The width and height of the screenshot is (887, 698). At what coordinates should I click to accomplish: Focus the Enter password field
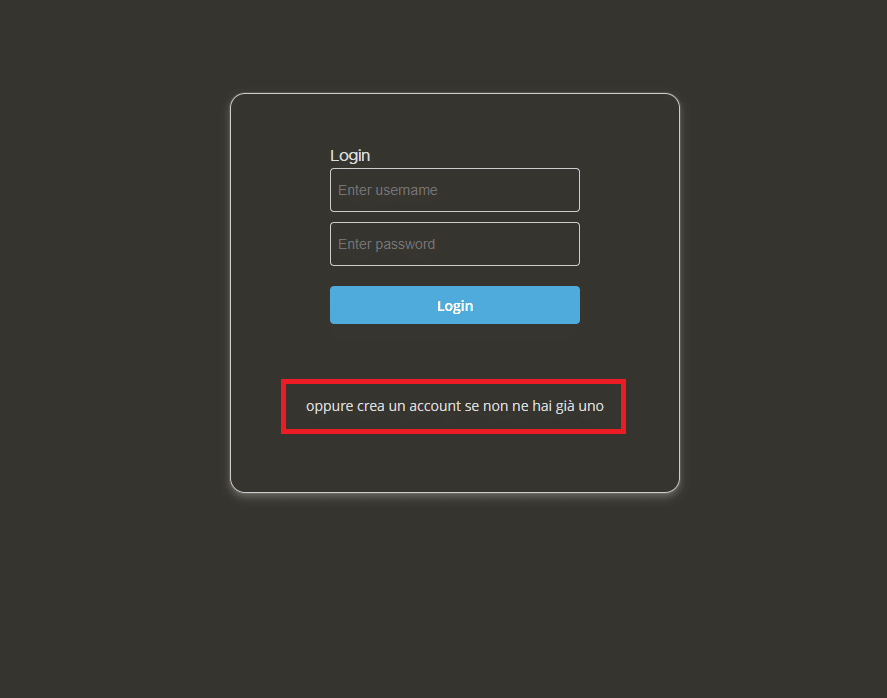click(455, 244)
